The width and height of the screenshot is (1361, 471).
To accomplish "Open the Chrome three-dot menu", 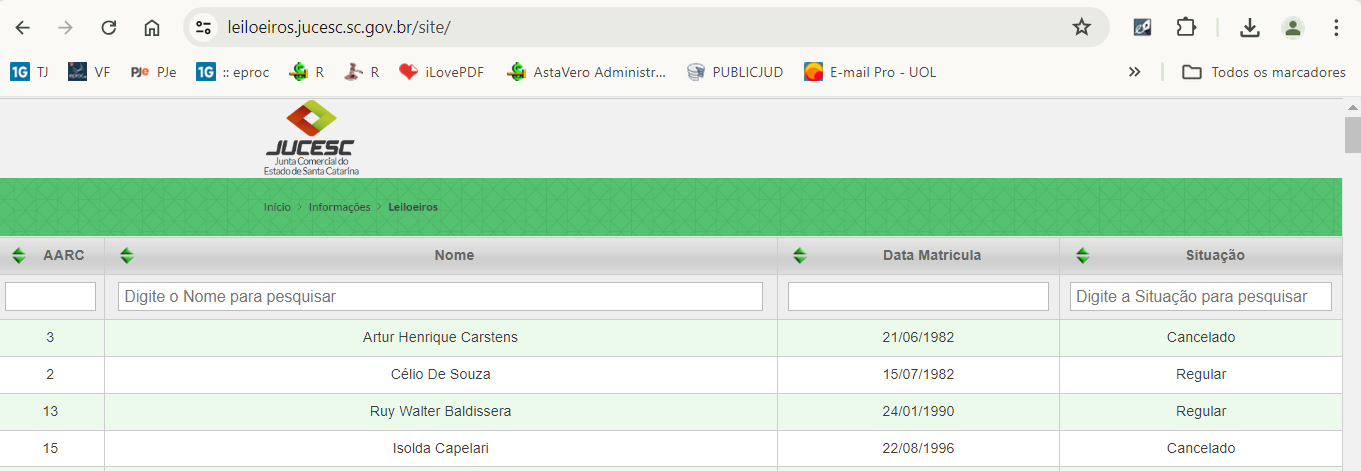I will pyautogui.click(x=1336, y=28).
